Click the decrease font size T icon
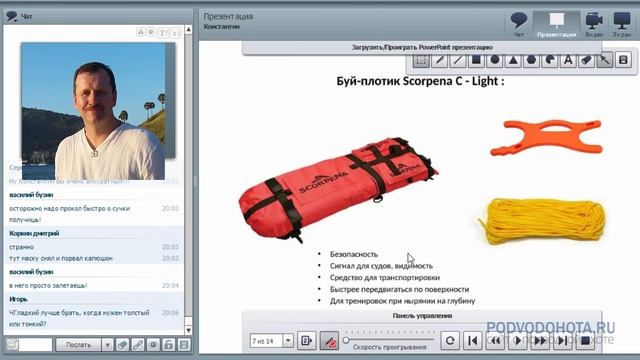 176,32
